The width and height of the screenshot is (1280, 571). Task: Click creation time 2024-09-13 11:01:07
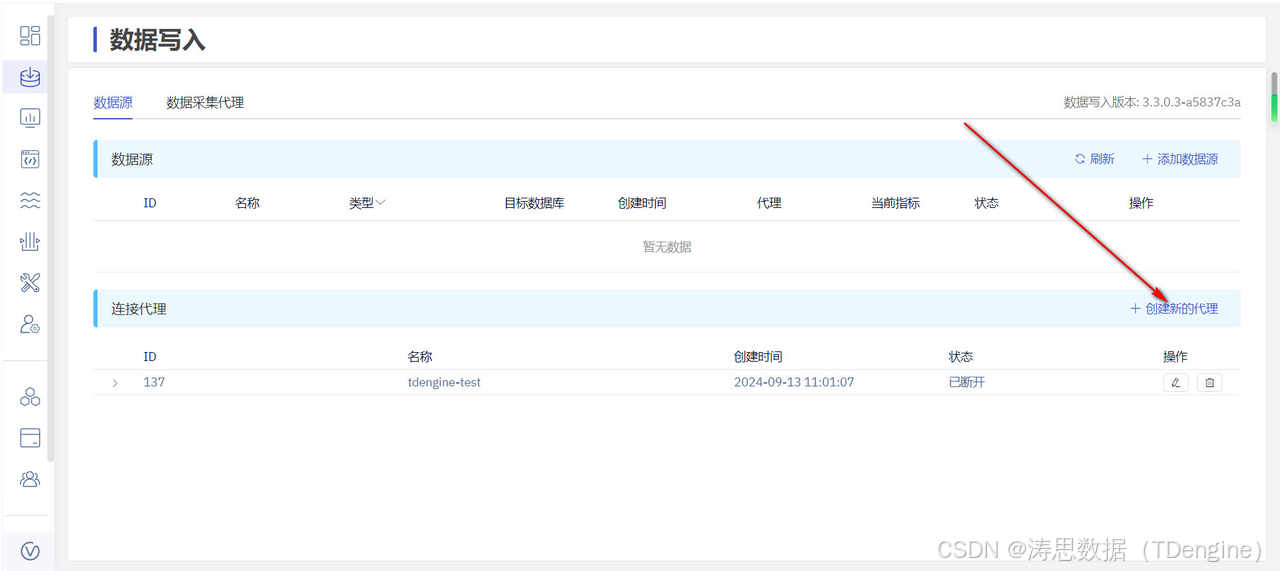point(794,382)
